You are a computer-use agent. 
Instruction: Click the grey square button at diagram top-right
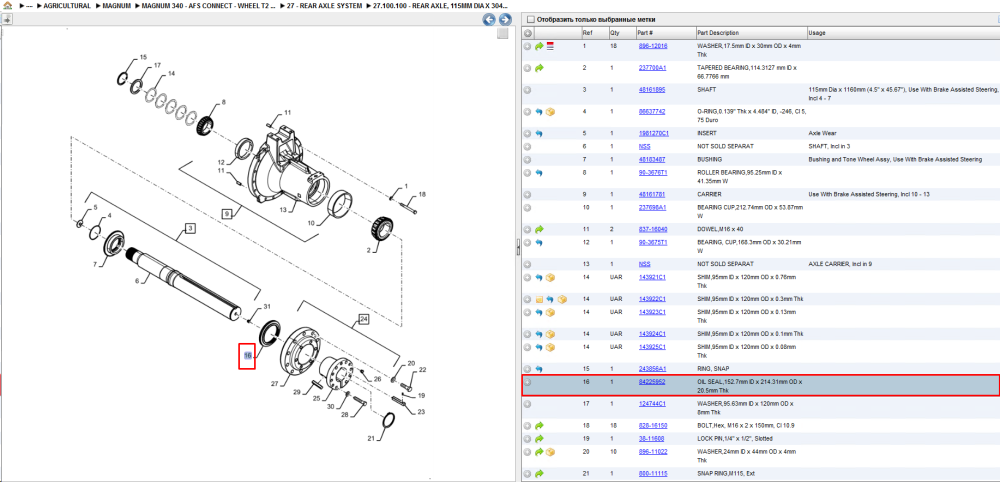(x=503, y=33)
